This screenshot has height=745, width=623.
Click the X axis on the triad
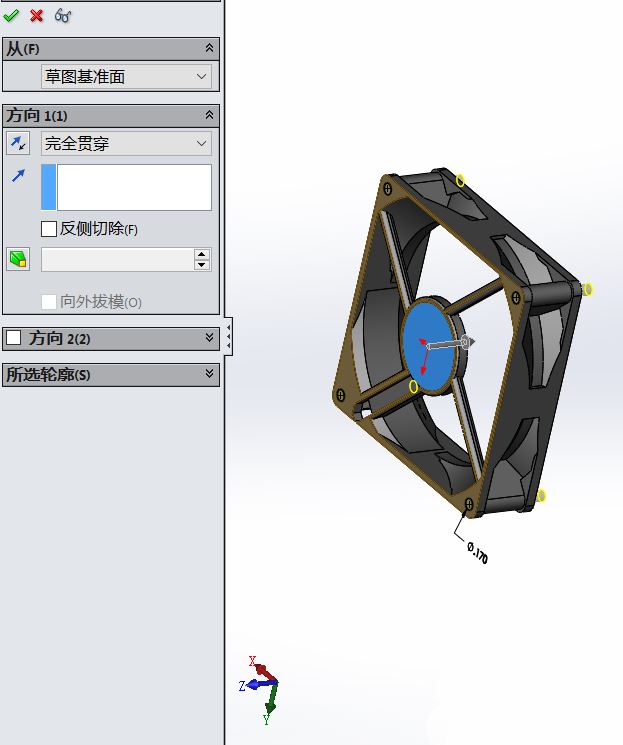260,669
